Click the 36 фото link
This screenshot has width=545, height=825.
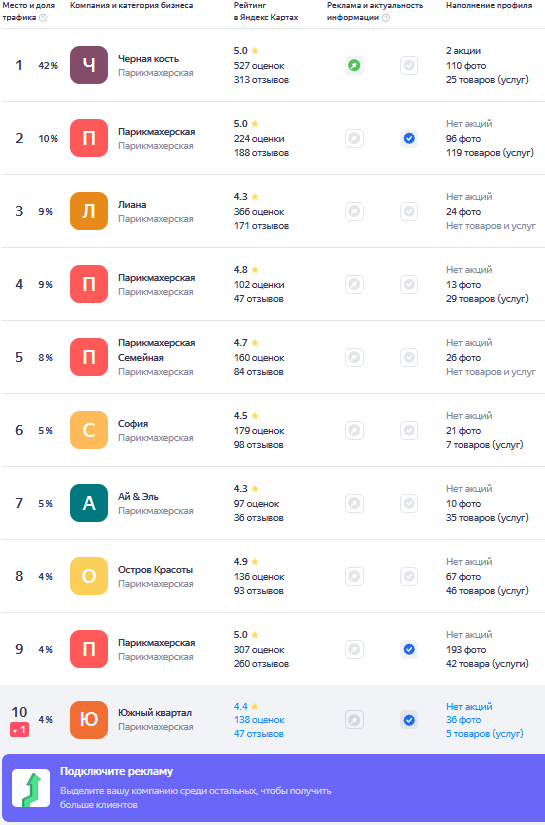(x=463, y=720)
